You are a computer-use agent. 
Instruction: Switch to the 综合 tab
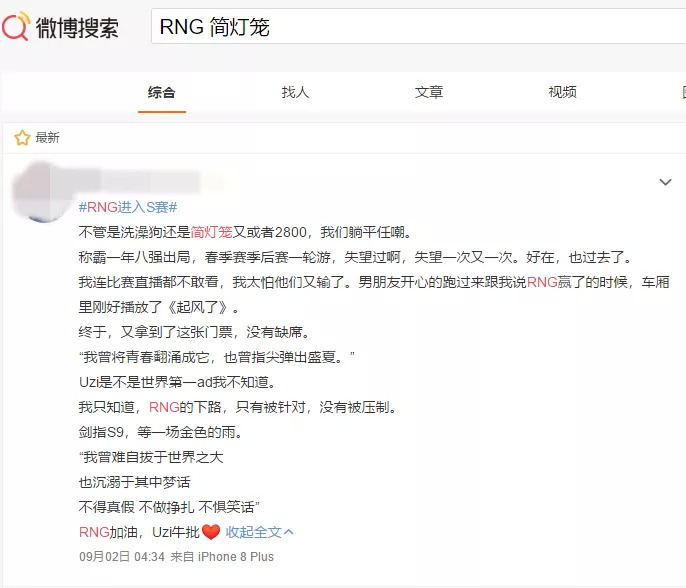161,92
